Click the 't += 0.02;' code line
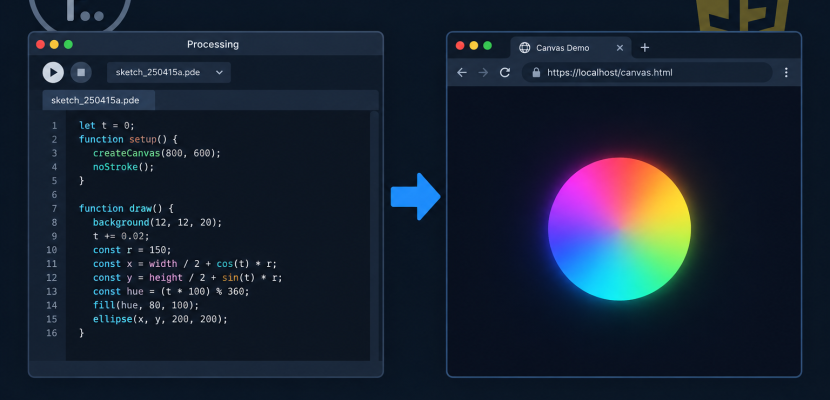The height and width of the screenshot is (400, 830). [x=121, y=236]
